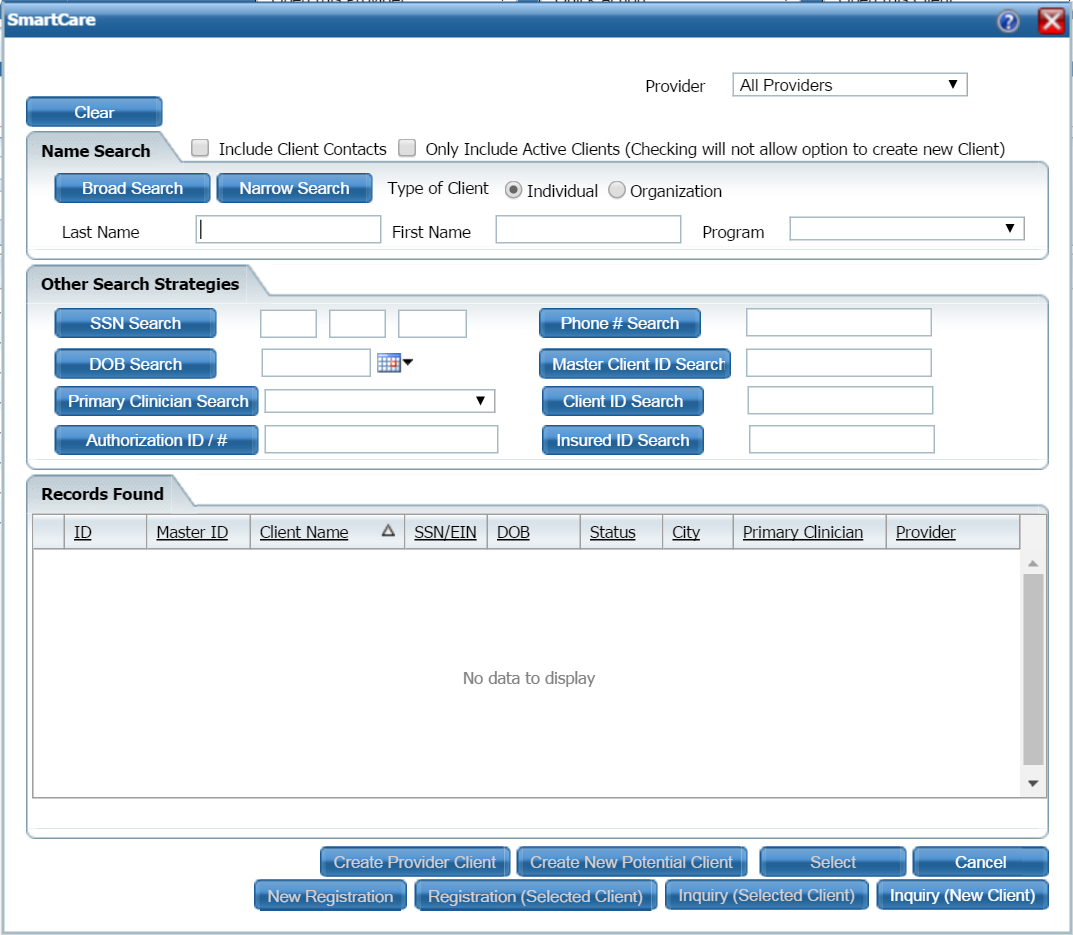Click Master Client ID Search
Image resolution: width=1073 pixels, height=935 pixels.
(x=635, y=363)
